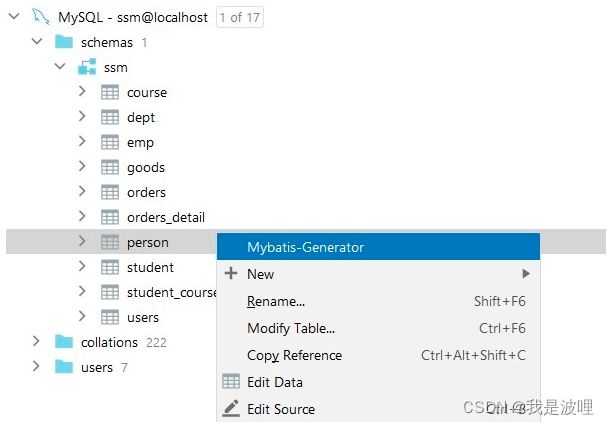Select the 'person' table name

point(148,243)
